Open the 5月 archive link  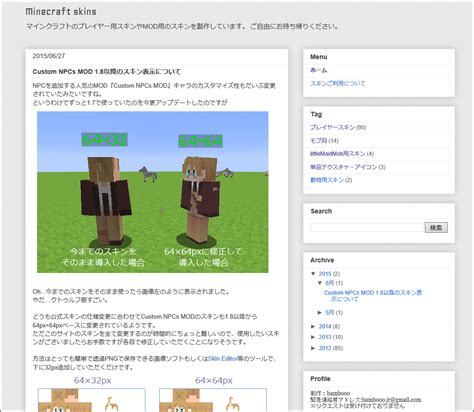point(330,313)
